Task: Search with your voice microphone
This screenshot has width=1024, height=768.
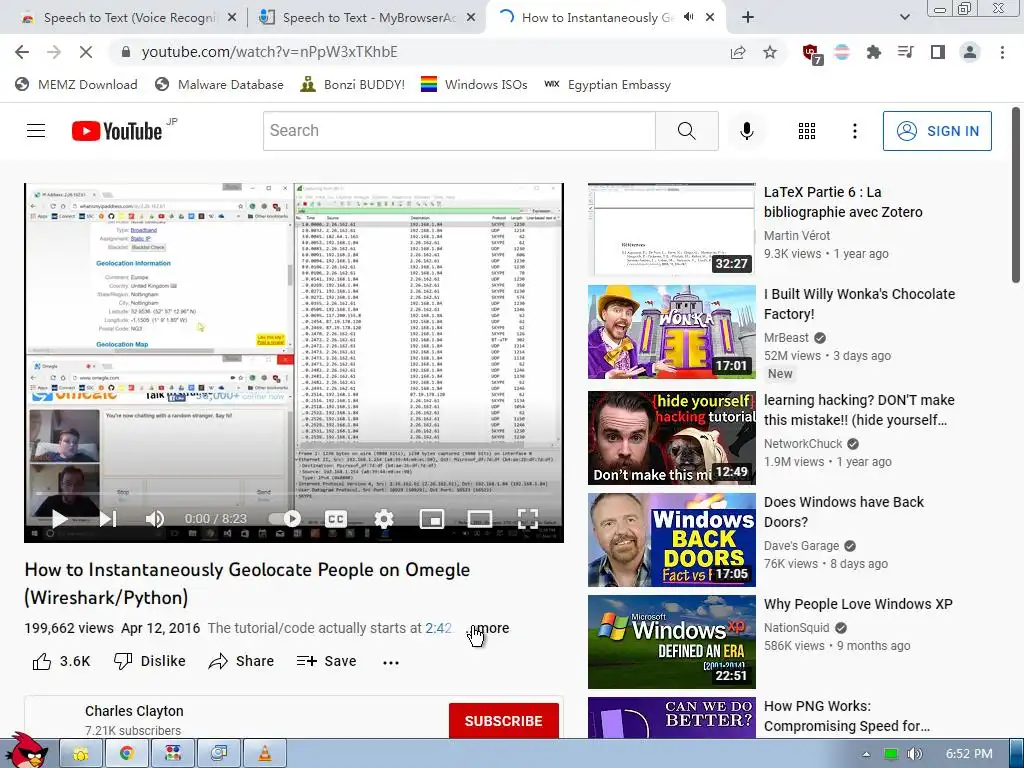Action: pos(746,131)
